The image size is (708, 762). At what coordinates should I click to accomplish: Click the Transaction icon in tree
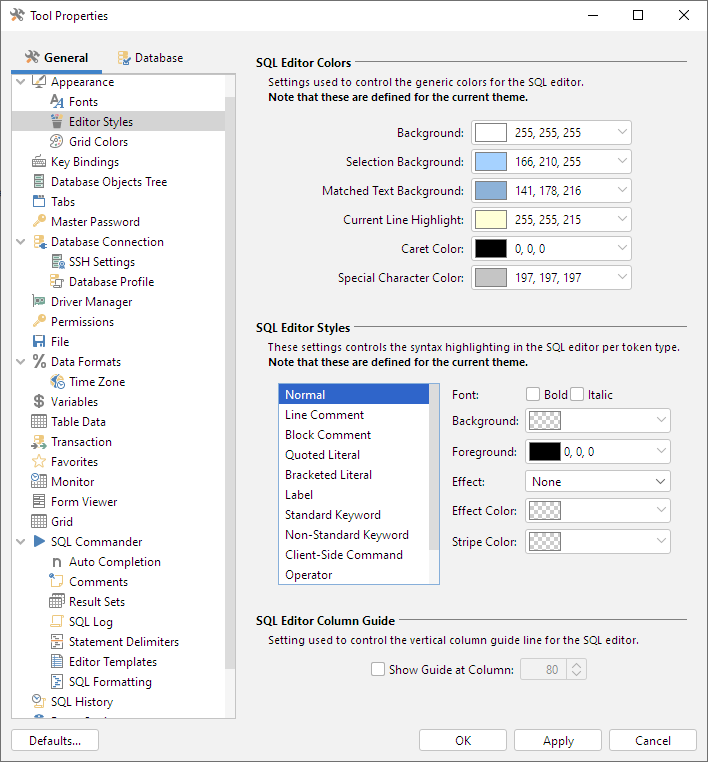pyautogui.click(x=39, y=442)
